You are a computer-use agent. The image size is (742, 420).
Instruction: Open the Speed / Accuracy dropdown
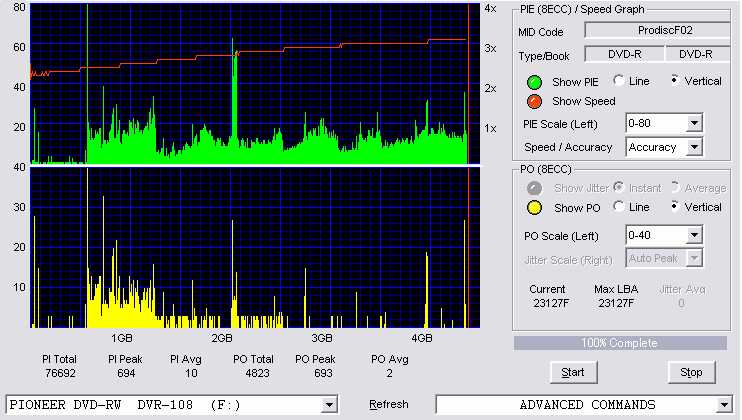point(694,147)
